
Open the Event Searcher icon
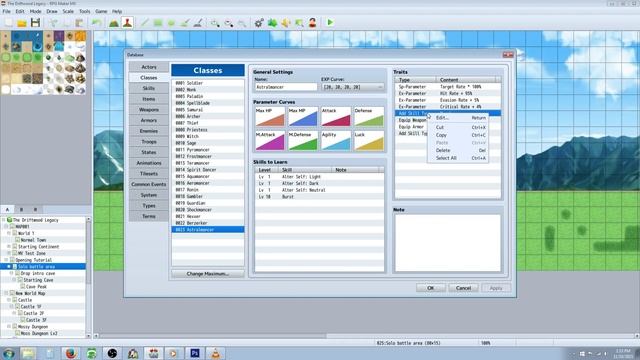tap(299, 23)
